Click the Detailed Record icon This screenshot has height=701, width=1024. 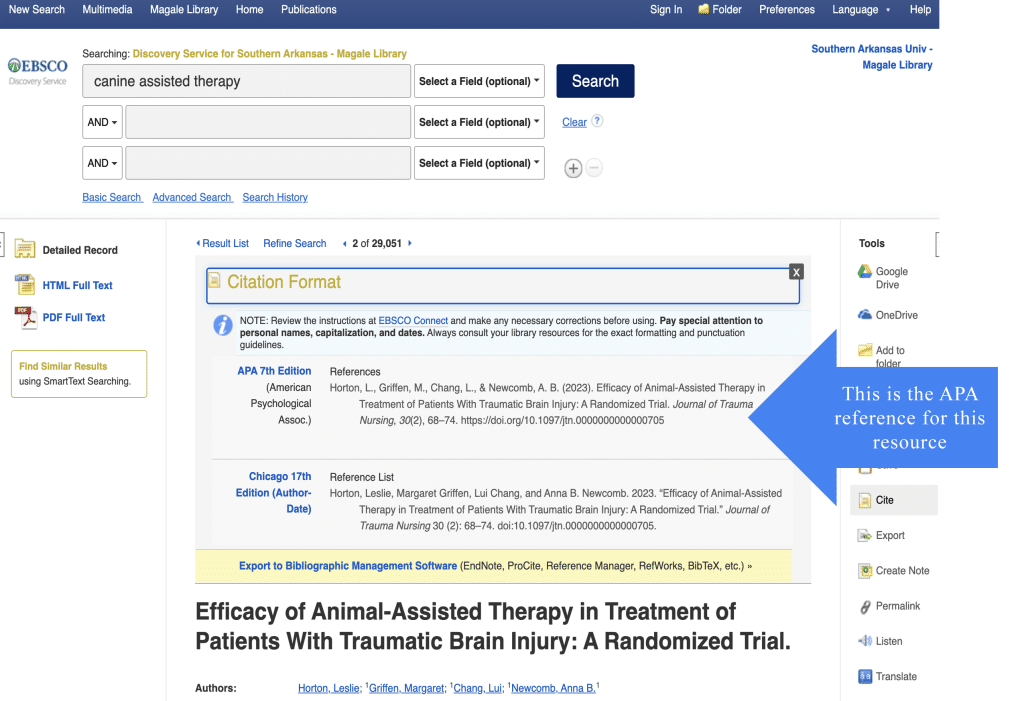click(25, 249)
